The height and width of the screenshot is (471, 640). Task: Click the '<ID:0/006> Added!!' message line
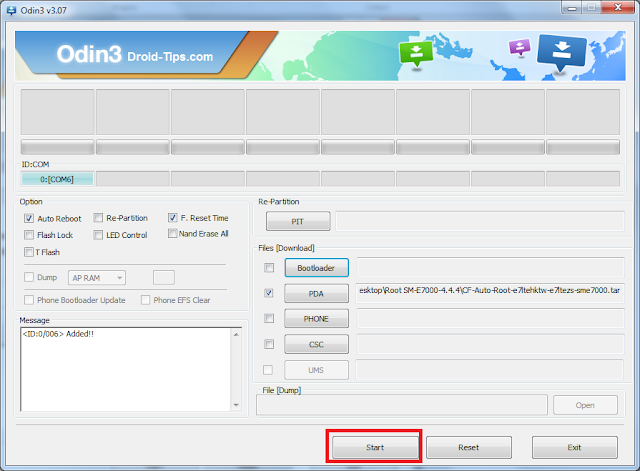click(58, 334)
